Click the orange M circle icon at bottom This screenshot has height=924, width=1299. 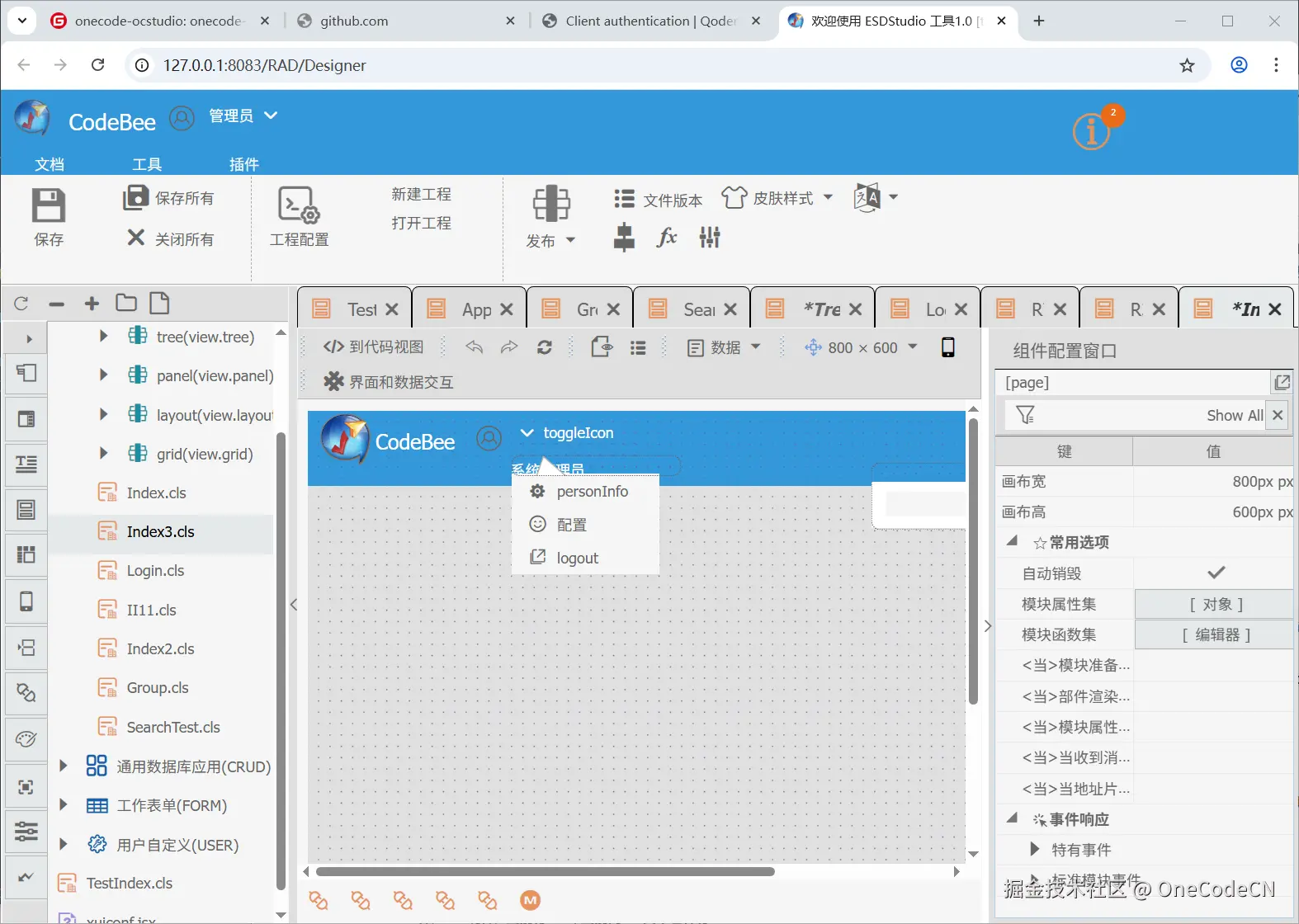point(531,900)
